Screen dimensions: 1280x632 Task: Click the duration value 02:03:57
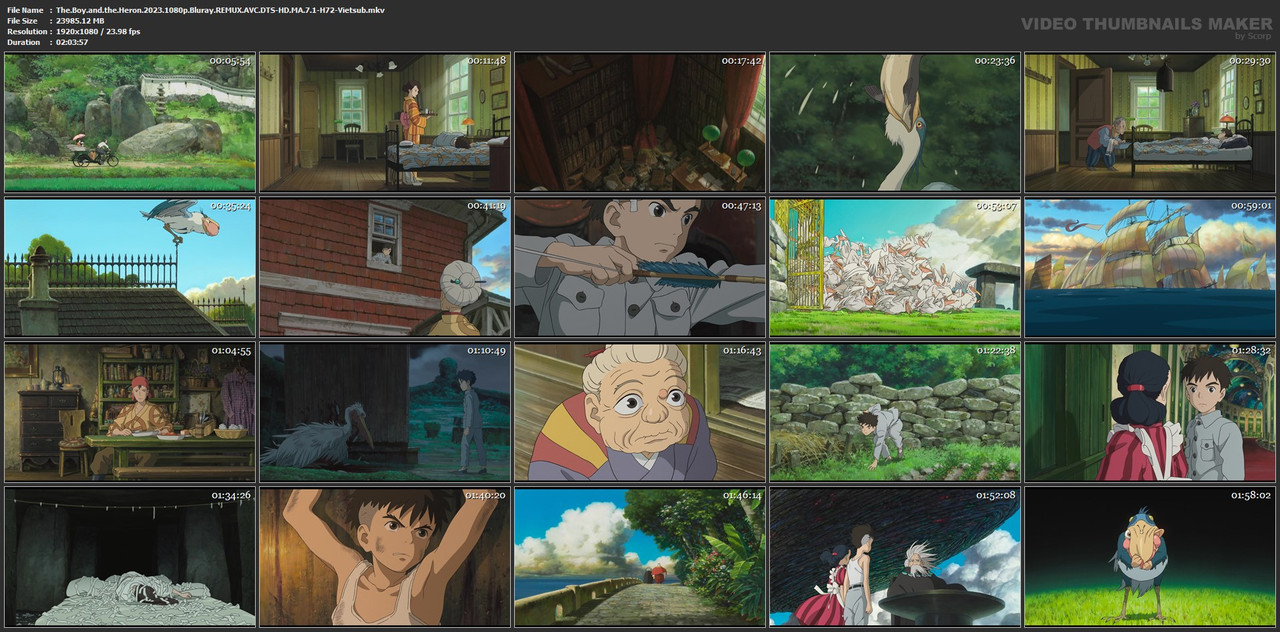click(74, 43)
